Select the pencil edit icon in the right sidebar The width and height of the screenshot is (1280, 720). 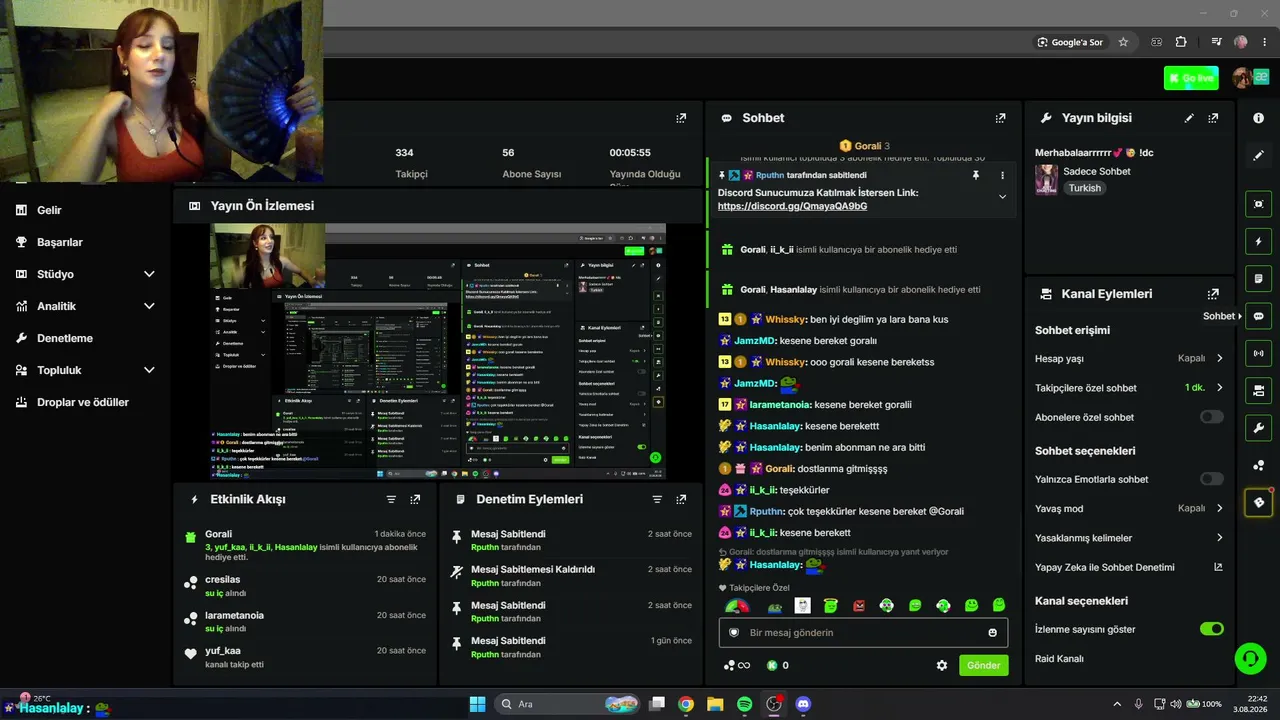coord(1258,156)
